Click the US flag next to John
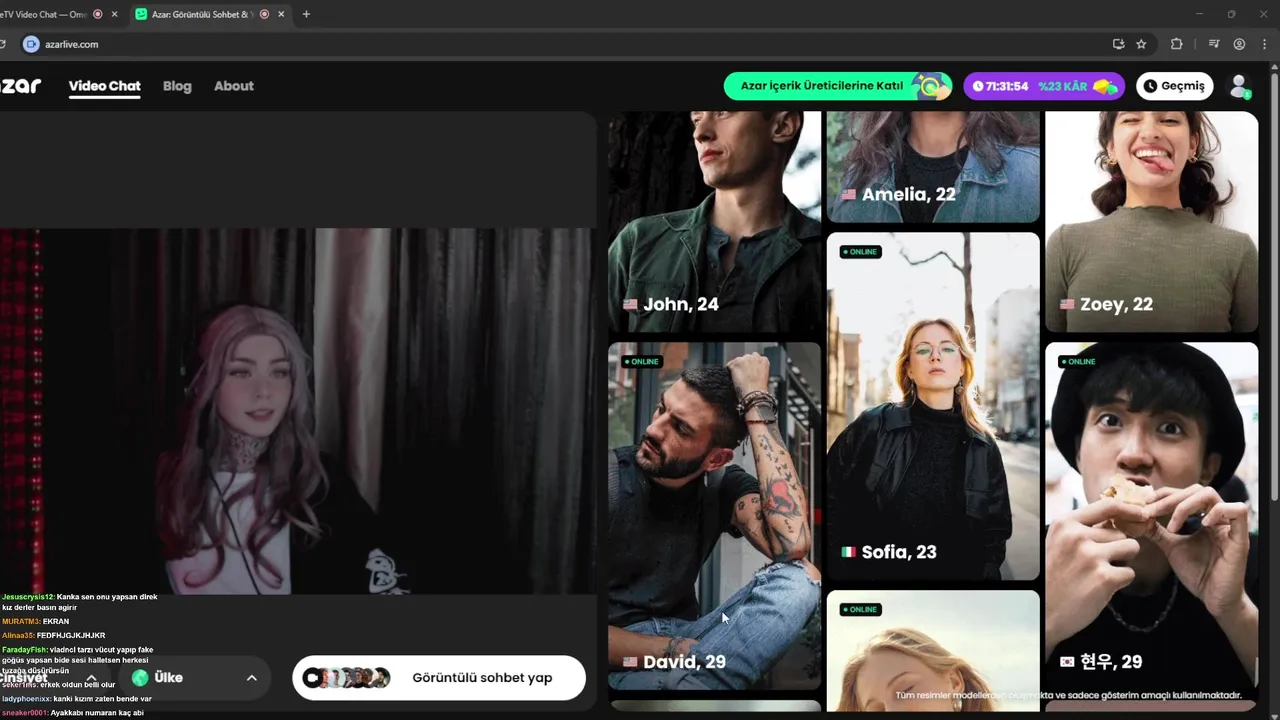 (630, 304)
